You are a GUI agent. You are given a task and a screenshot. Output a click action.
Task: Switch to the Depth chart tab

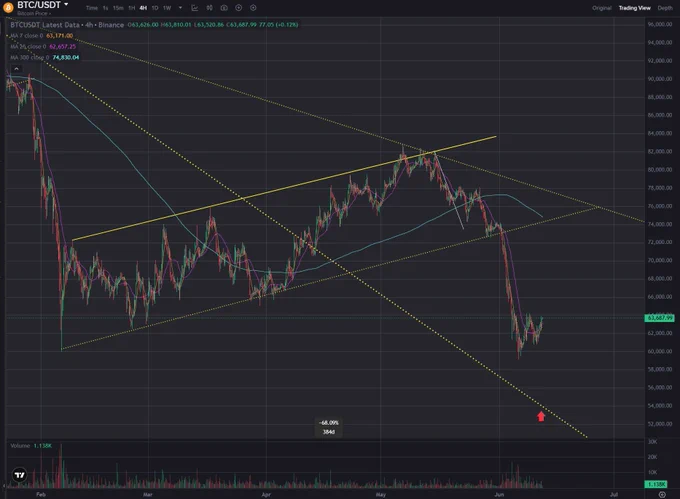pyautogui.click(x=665, y=8)
